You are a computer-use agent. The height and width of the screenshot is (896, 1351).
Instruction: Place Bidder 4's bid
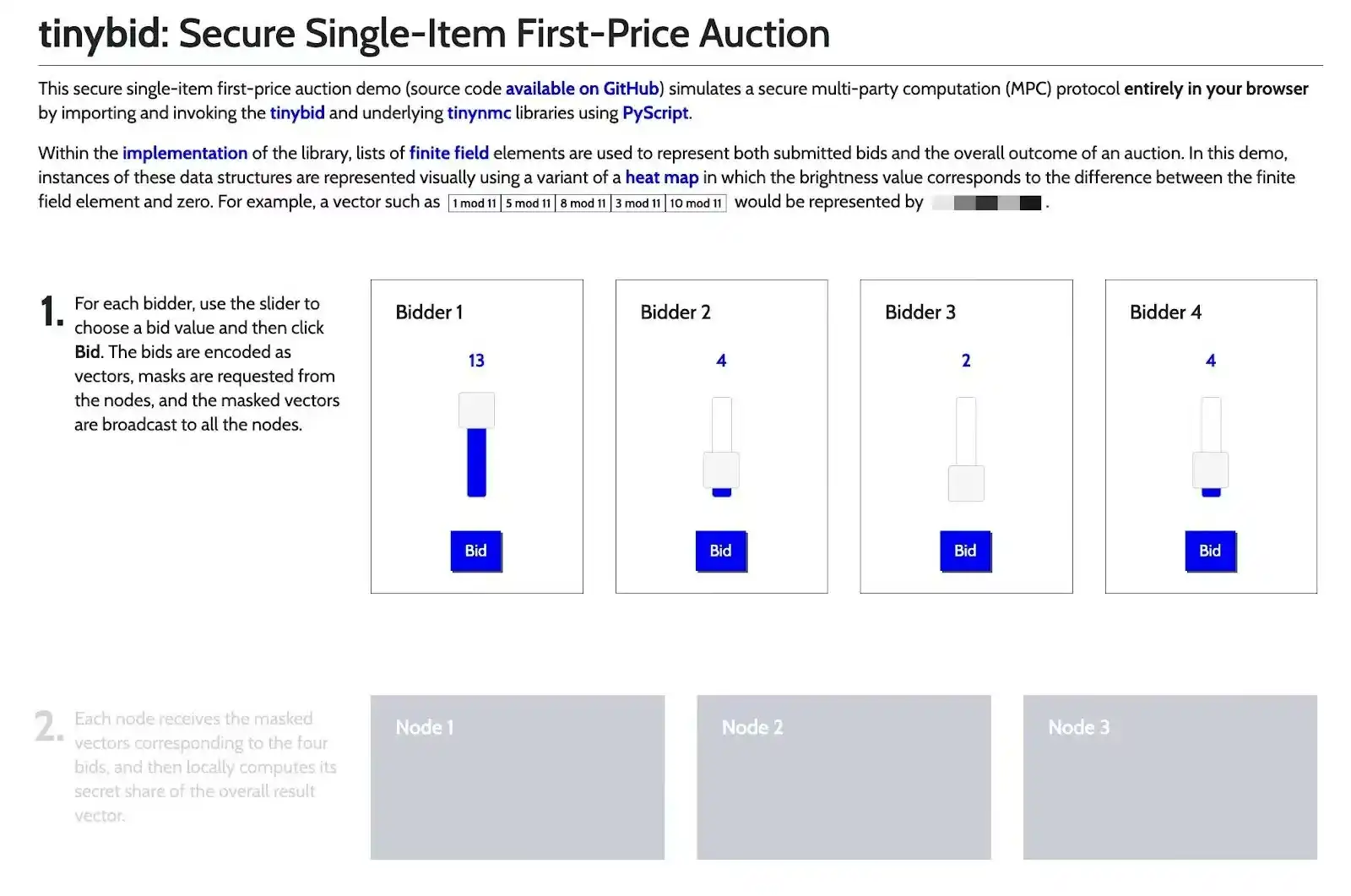pos(1209,551)
